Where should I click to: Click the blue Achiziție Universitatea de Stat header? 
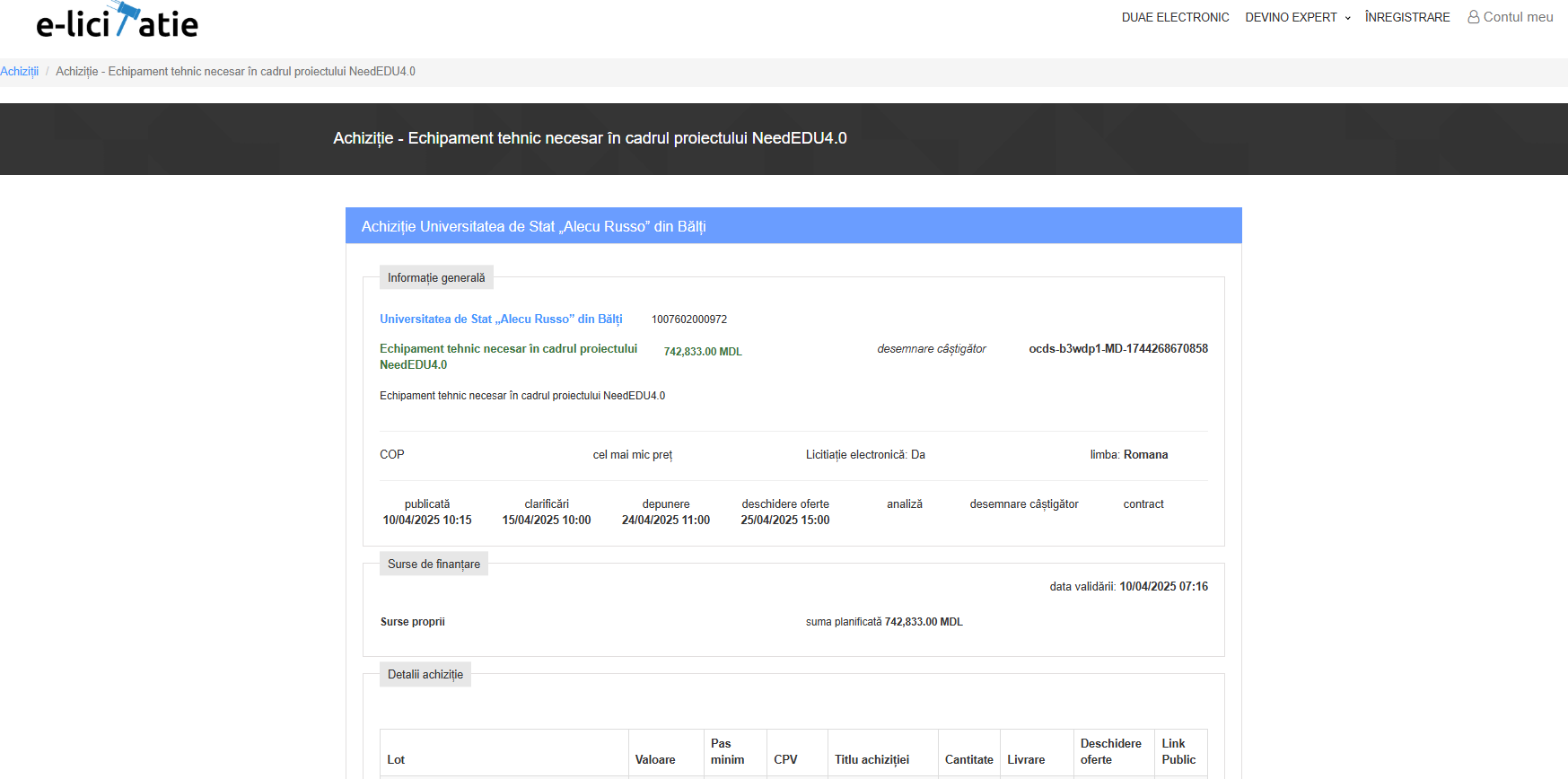pos(533,226)
